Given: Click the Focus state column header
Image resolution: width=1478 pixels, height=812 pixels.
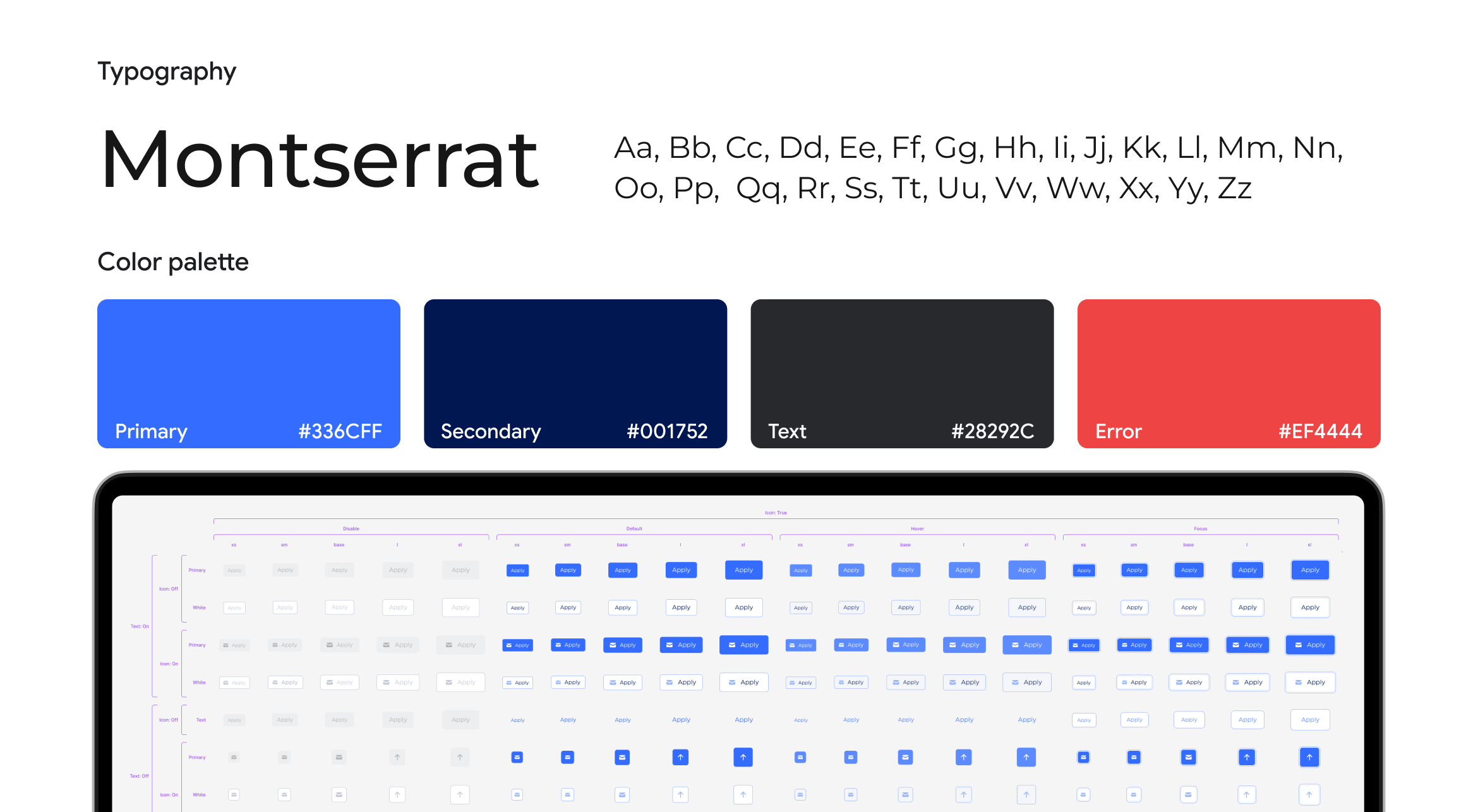Looking at the screenshot, I should point(1201,528).
